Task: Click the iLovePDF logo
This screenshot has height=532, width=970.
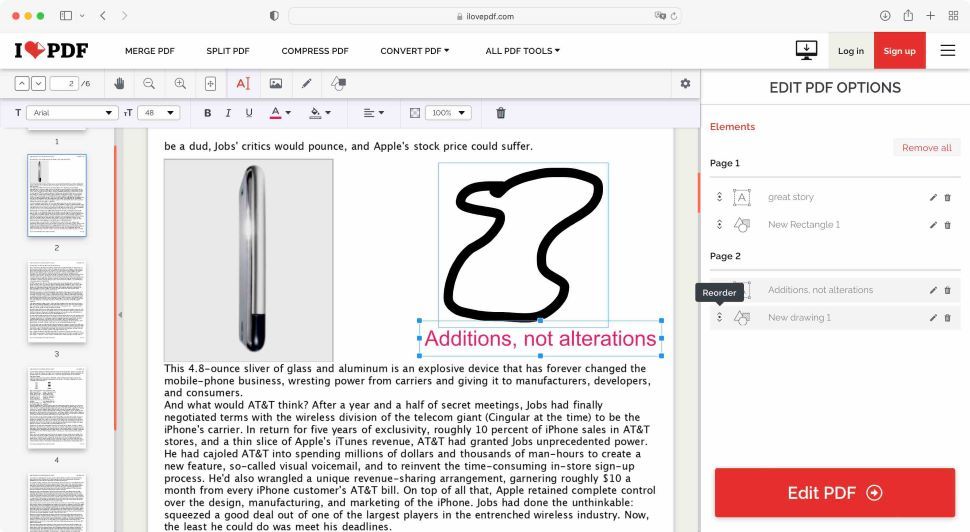Action: tap(51, 50)
